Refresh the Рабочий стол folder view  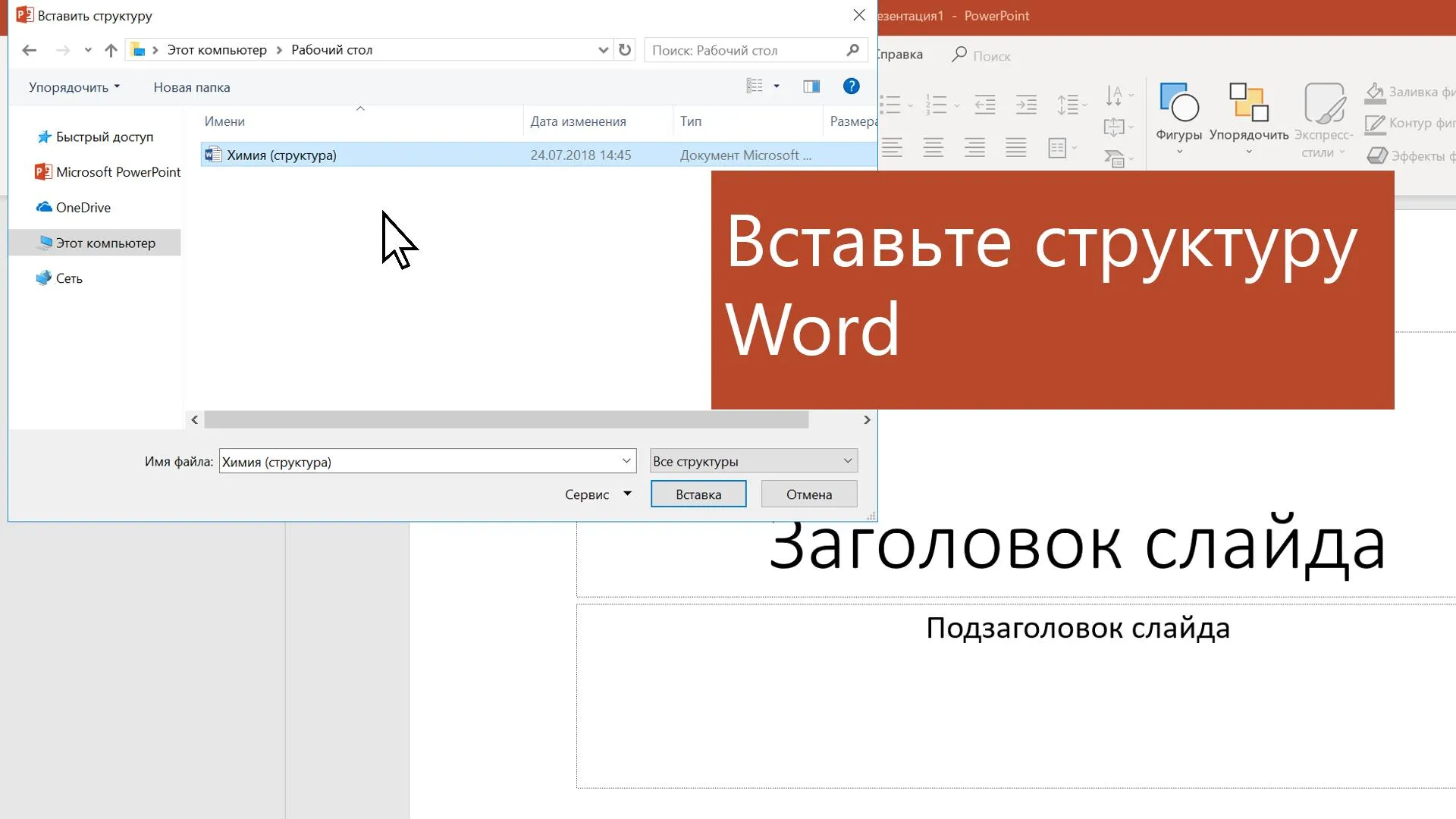point(625,50)
